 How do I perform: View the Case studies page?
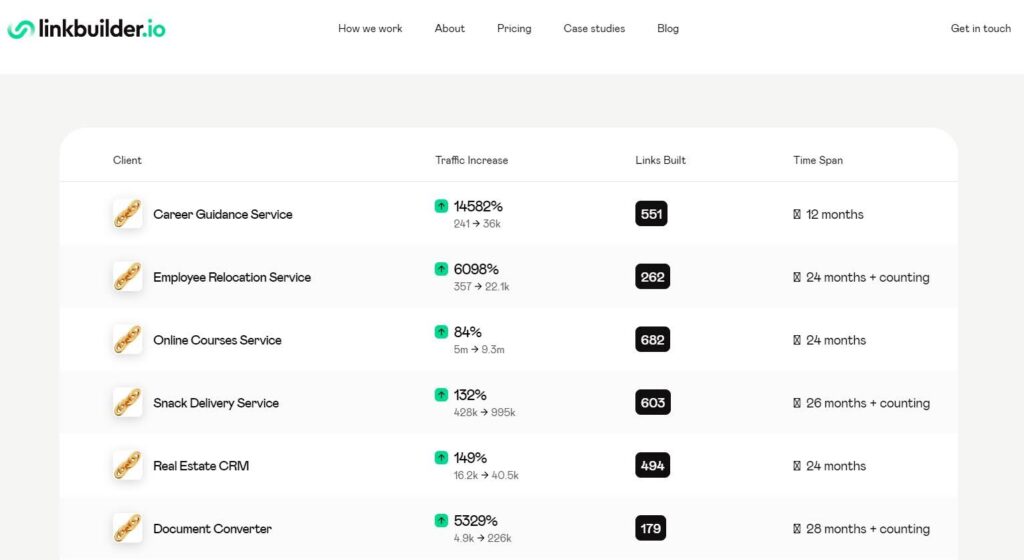[594, 29]
